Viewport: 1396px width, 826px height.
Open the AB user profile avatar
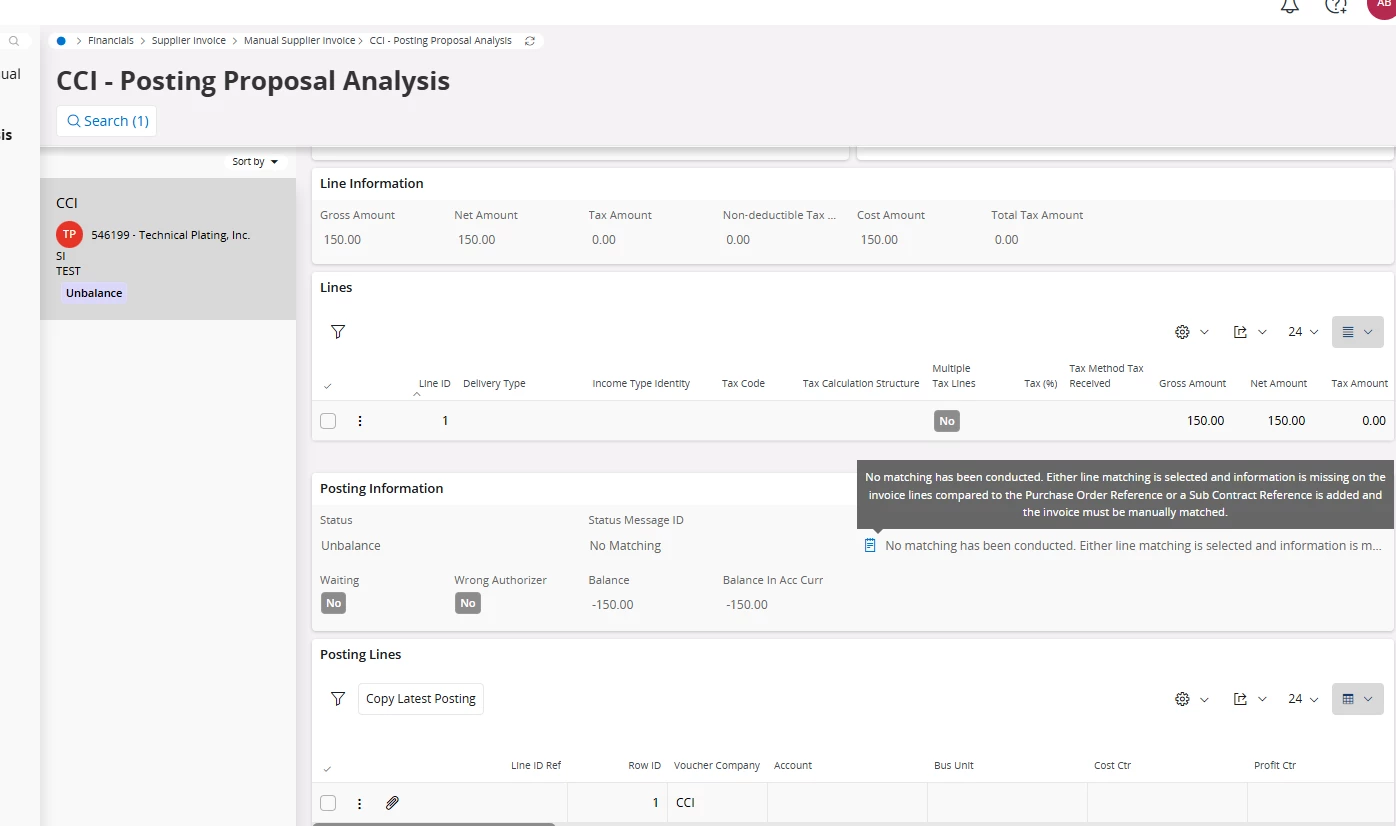point(1383,5)
